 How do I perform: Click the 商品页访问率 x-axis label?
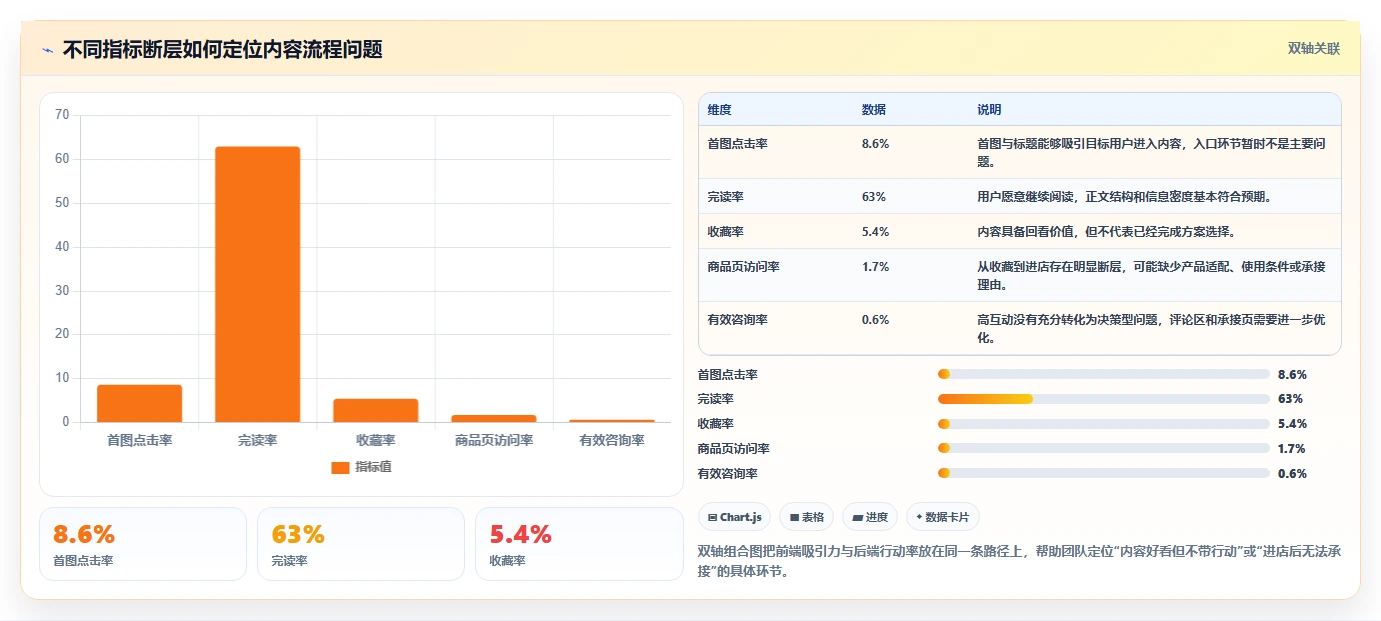[x=494, y=441]
